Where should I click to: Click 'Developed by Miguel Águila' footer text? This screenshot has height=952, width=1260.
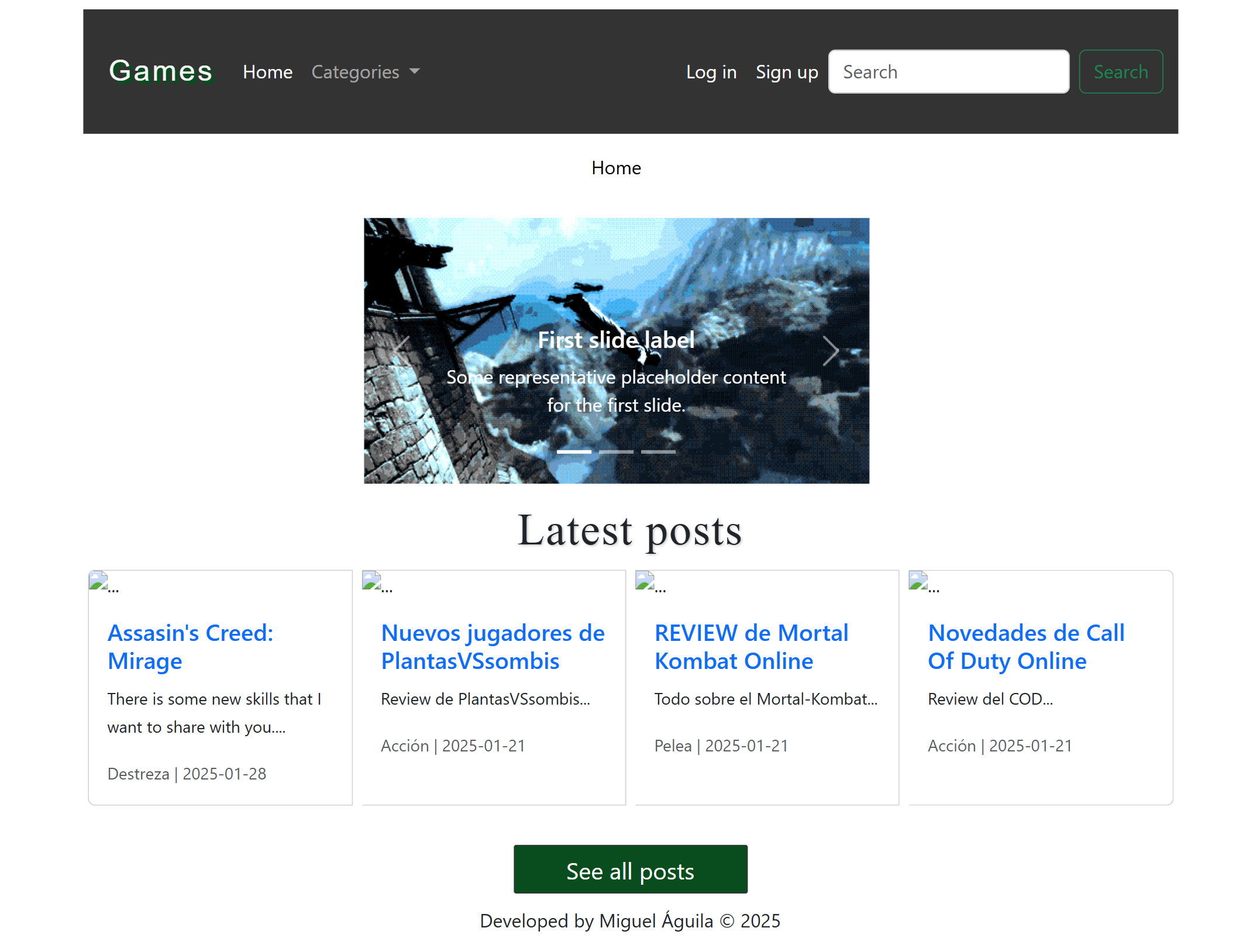click(630, 921)
